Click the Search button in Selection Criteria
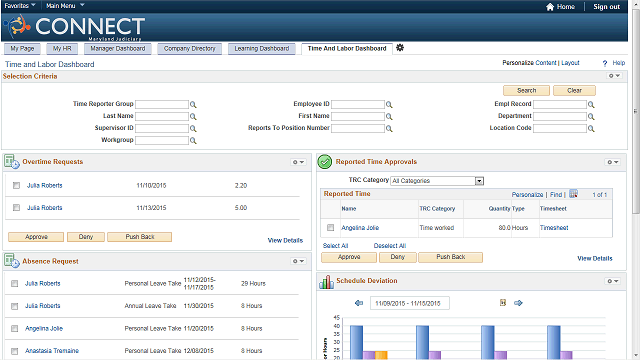The height and width of the screenshot is (360, 640). [527, 91]
